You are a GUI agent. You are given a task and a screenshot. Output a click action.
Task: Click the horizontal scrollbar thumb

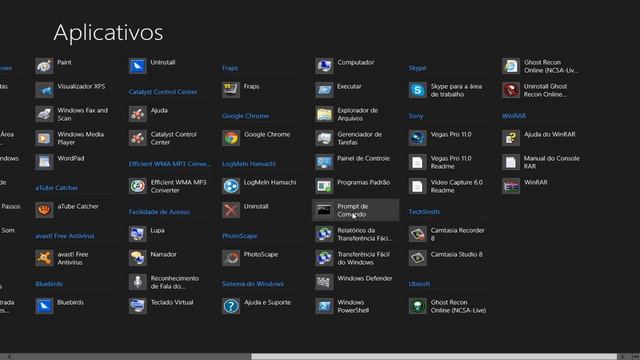click(434, 356)
